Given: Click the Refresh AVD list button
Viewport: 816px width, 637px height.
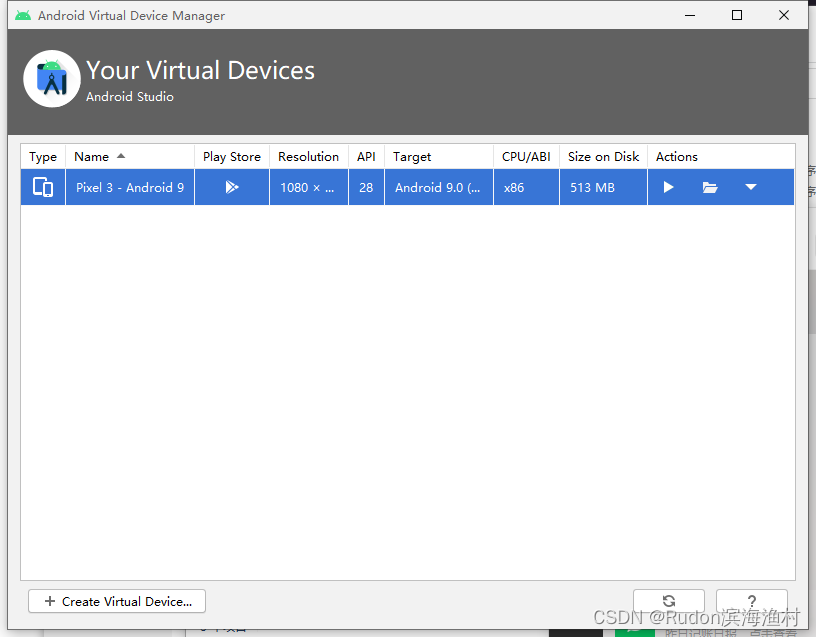Looking at the screenshot, I should 669,601.
